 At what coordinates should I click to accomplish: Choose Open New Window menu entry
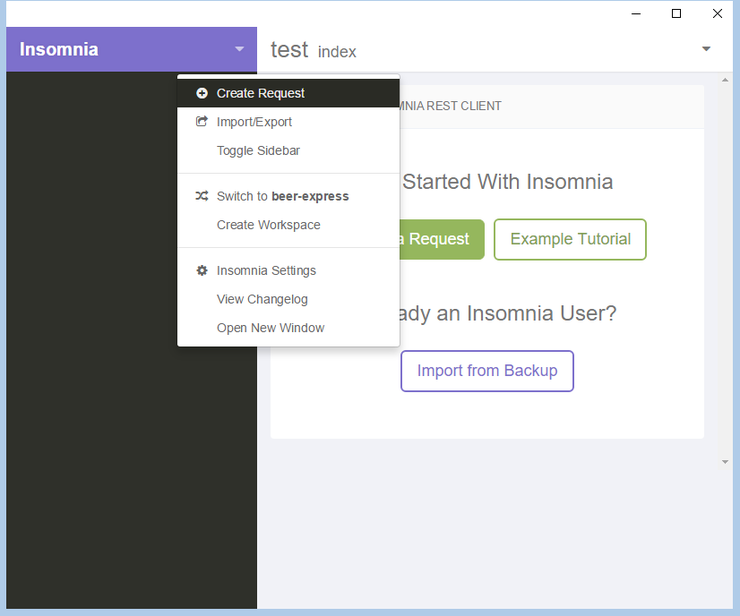288,328
